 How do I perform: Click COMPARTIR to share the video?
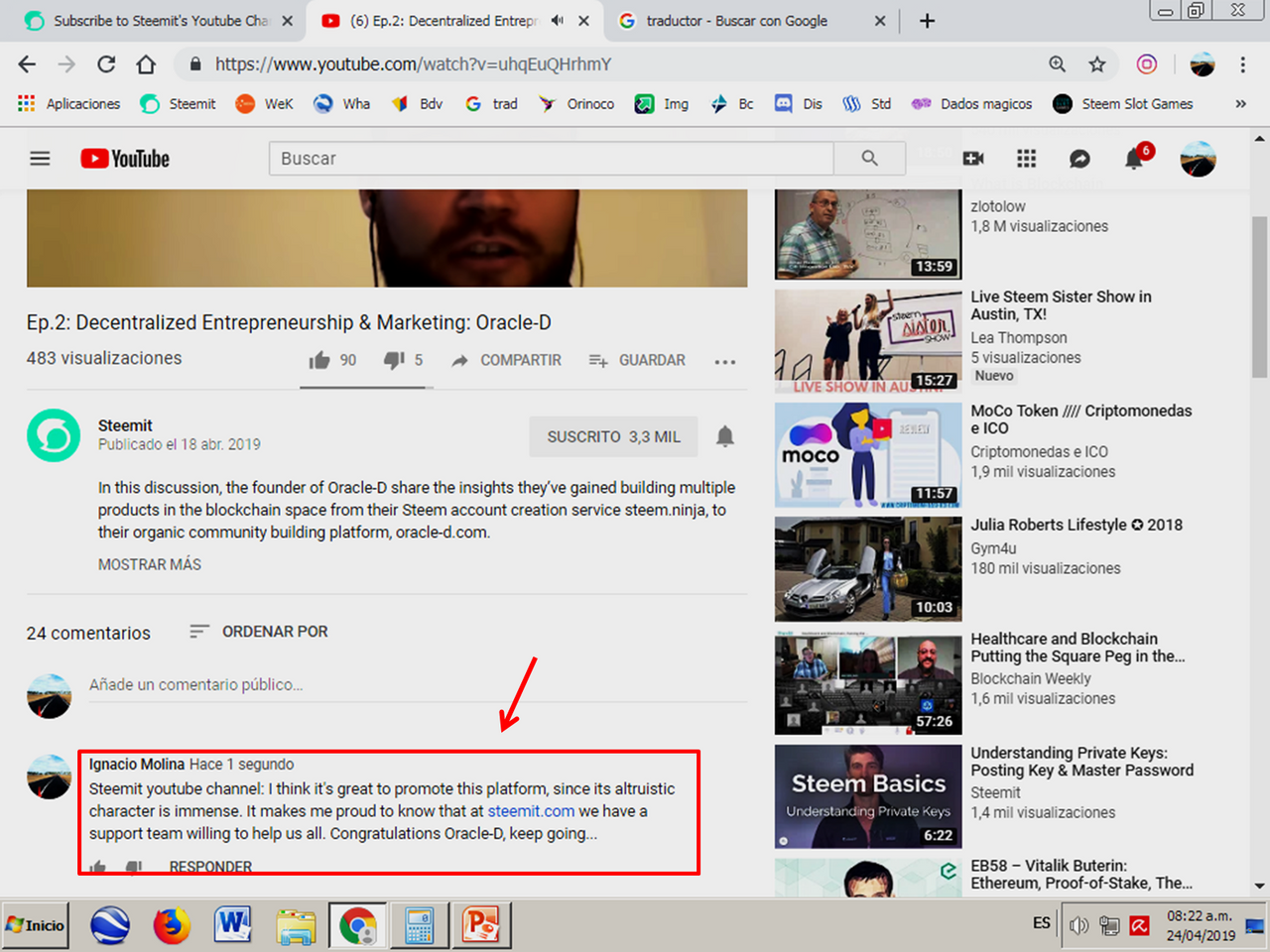tap(507, 360)
